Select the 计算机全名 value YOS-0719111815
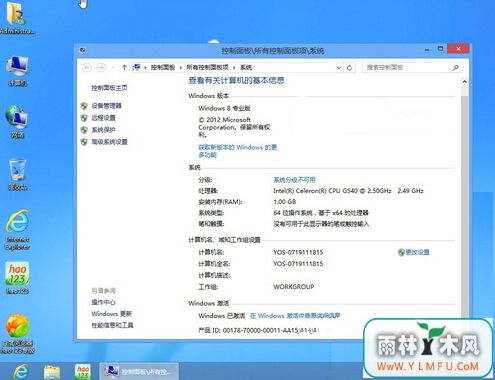The height and width of the screenshot is (380, 495). 298,264
